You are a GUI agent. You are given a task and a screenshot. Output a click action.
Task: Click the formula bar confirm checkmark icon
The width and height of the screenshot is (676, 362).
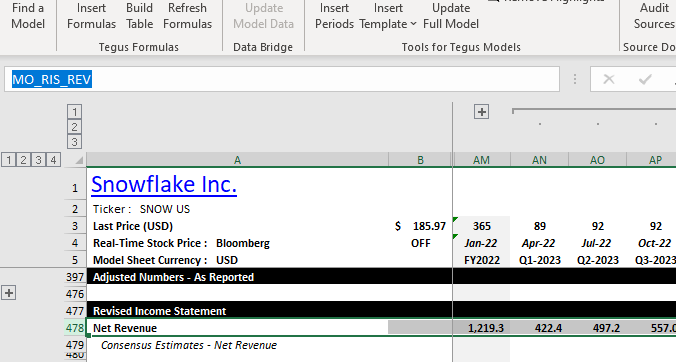645,79
